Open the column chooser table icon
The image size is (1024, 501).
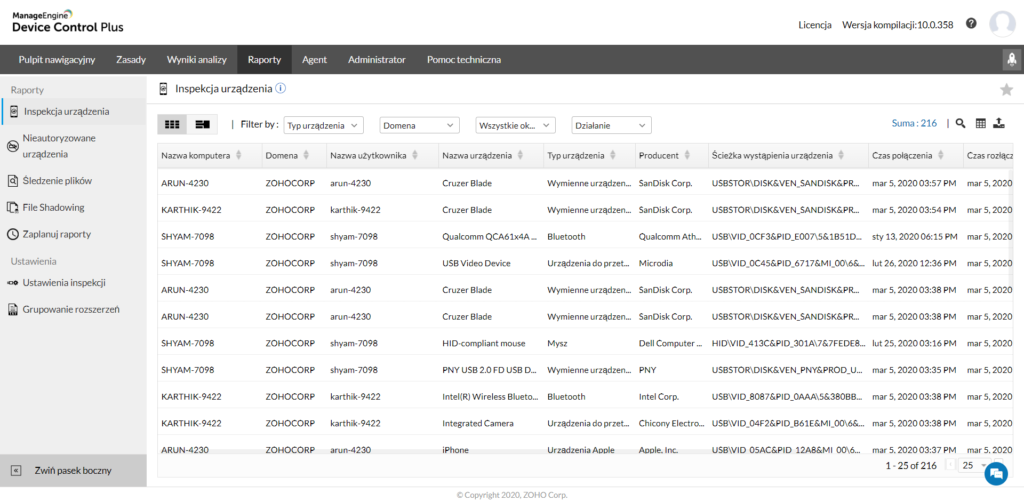pos(980,124)
